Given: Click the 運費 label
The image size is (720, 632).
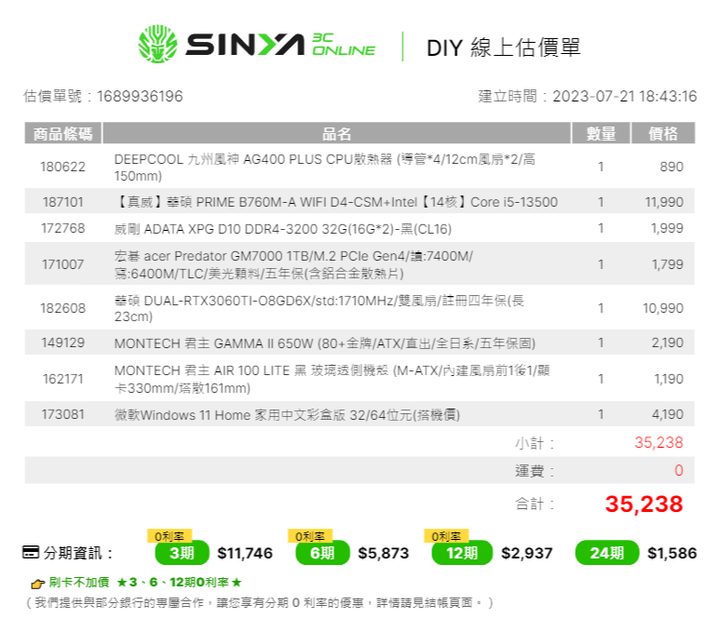Looking at the screenshot, I should pyautogui.click(x=534, y=471).
